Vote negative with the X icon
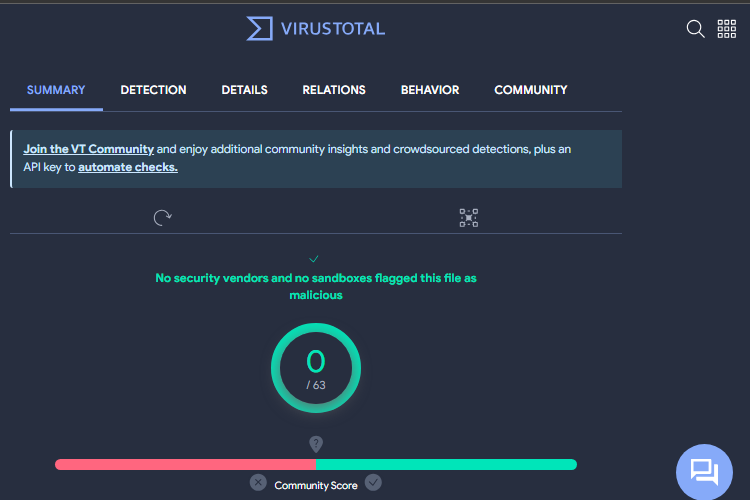Screen dimensions: 750x500 tap(258, 482)
